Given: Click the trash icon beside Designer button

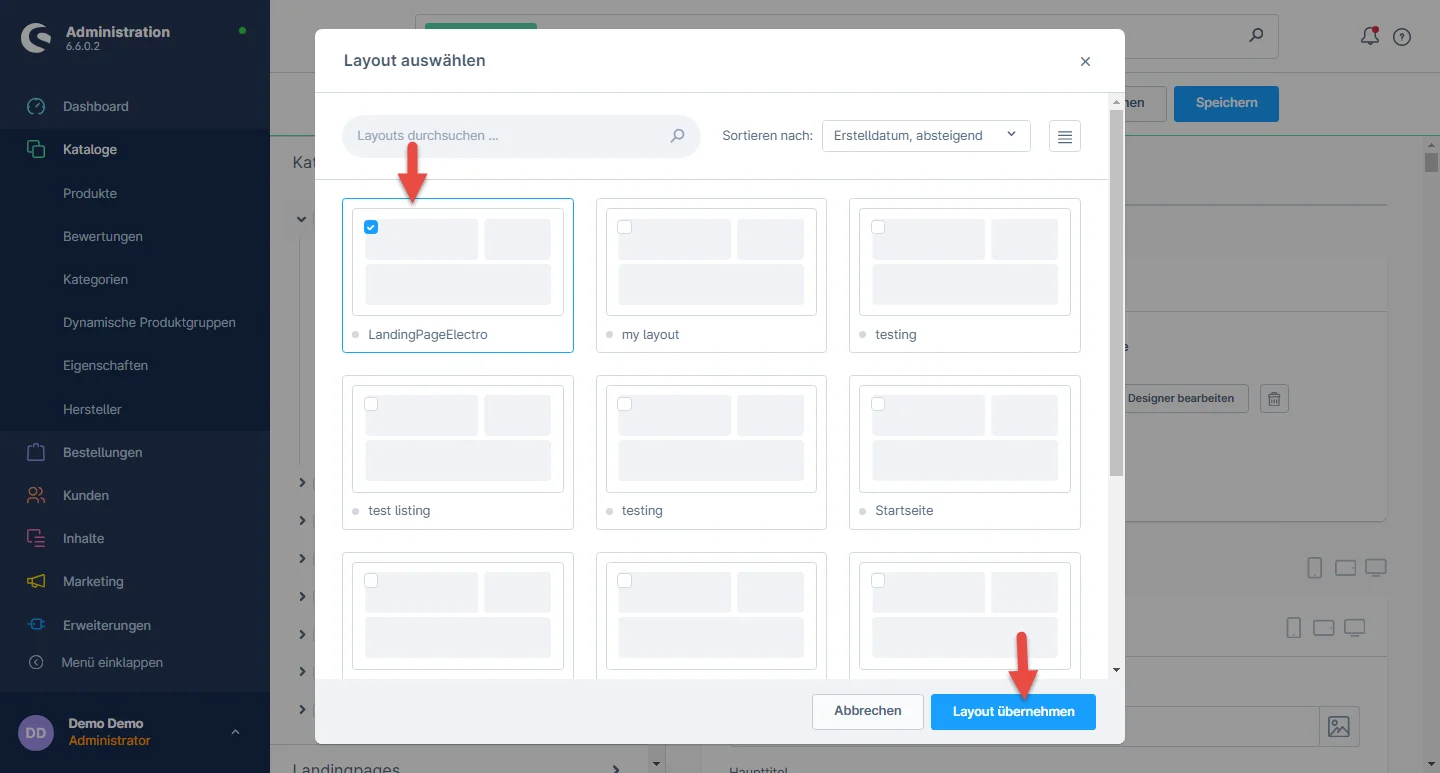Looking at the screenshot, I should coord(1274,398).
